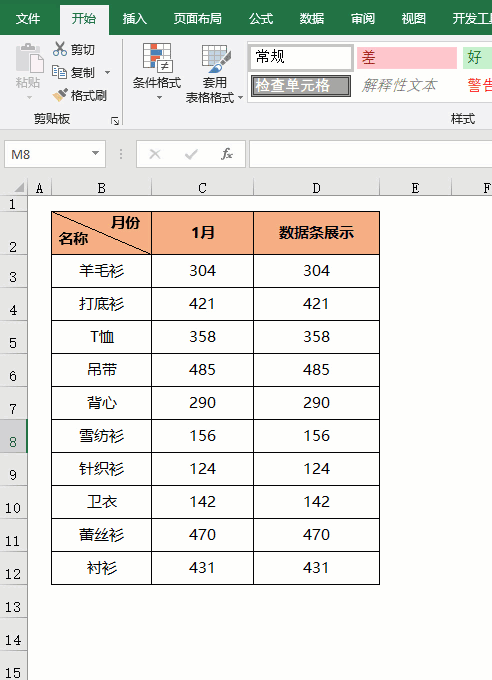Apply the Bad (差) cell style
The width and height of the screenshot is (492, 680).
pyautogui.click(x=407, y=57)
